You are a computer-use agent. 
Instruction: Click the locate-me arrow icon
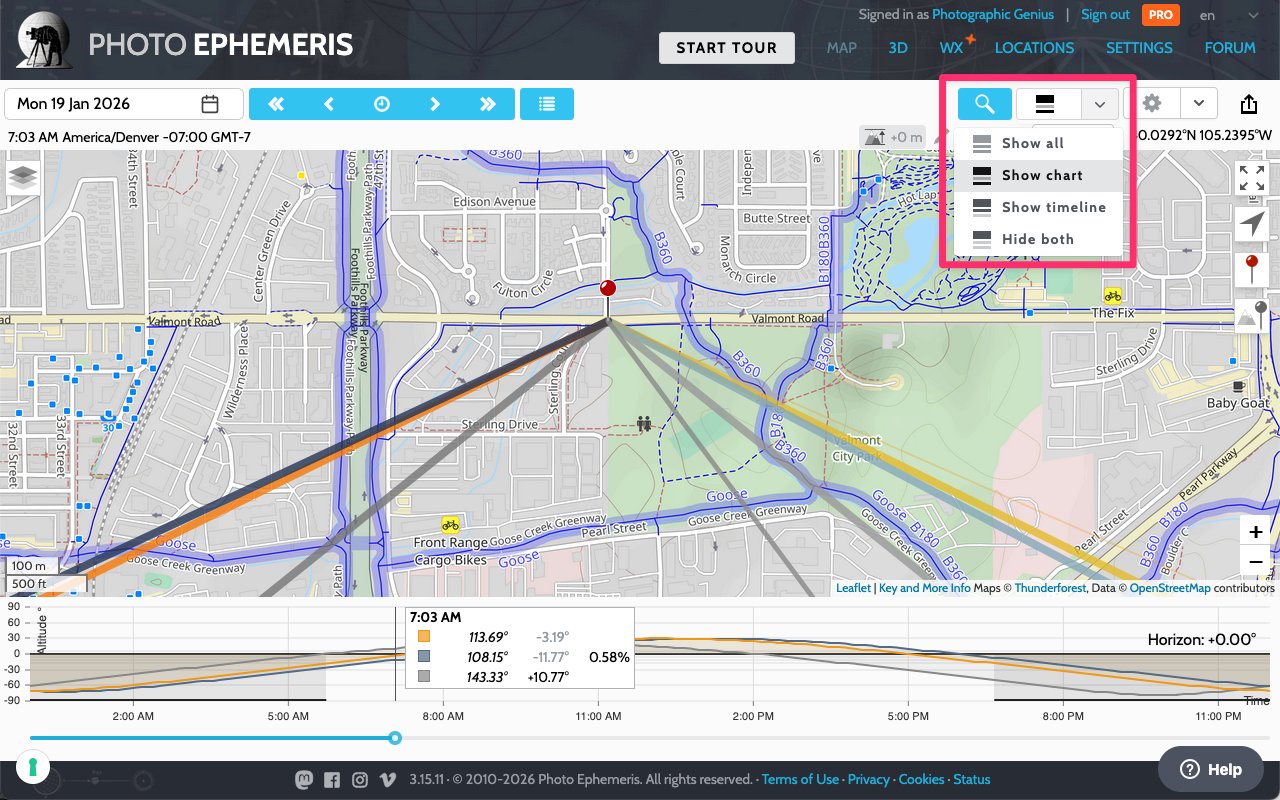[1252, 225]
